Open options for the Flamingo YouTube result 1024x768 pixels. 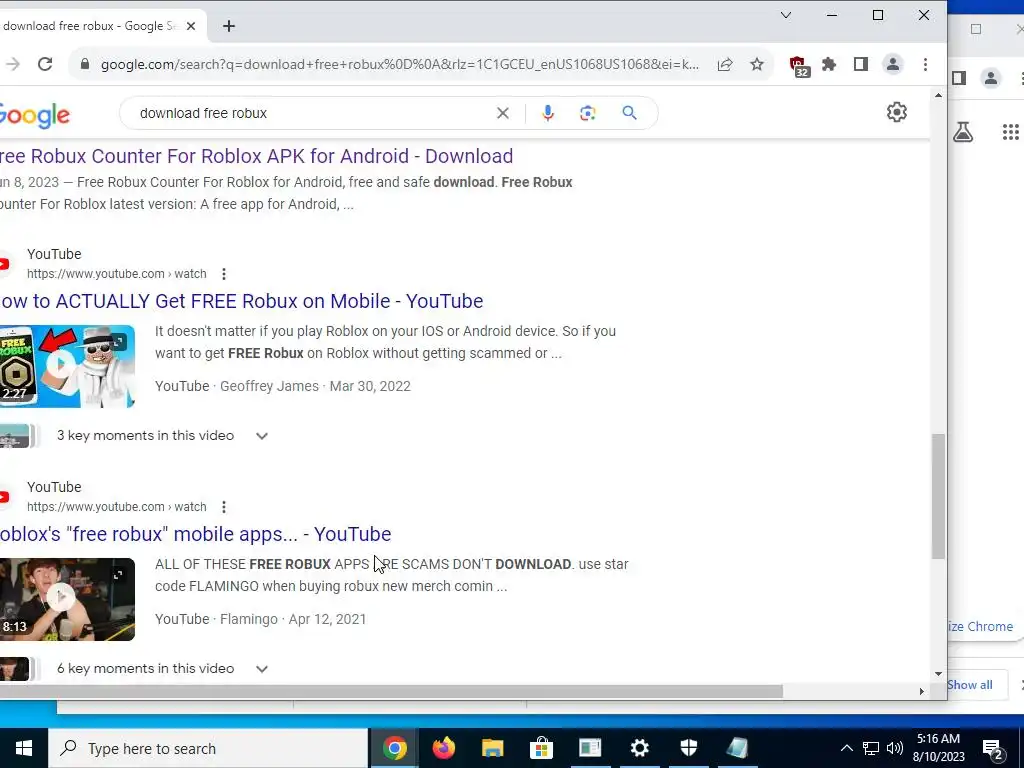point(224,507)
